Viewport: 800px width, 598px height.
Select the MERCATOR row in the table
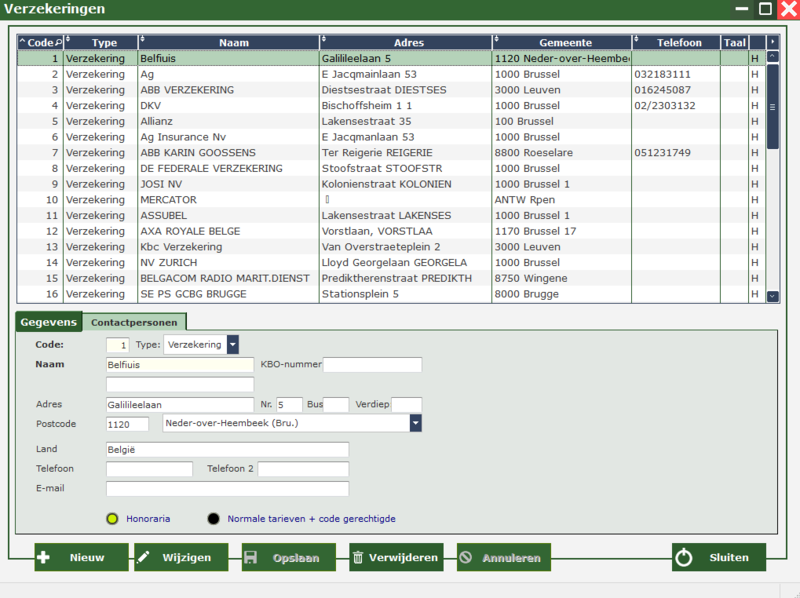[227, 200]
